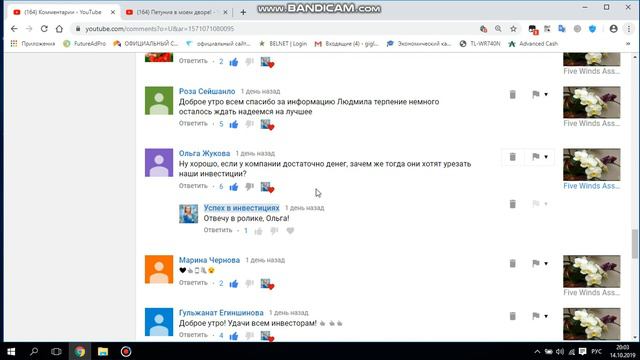This screenshot has height=360, width=640.
Task: Open Марина Чернова's channel link
Action: tap(209, 260)
